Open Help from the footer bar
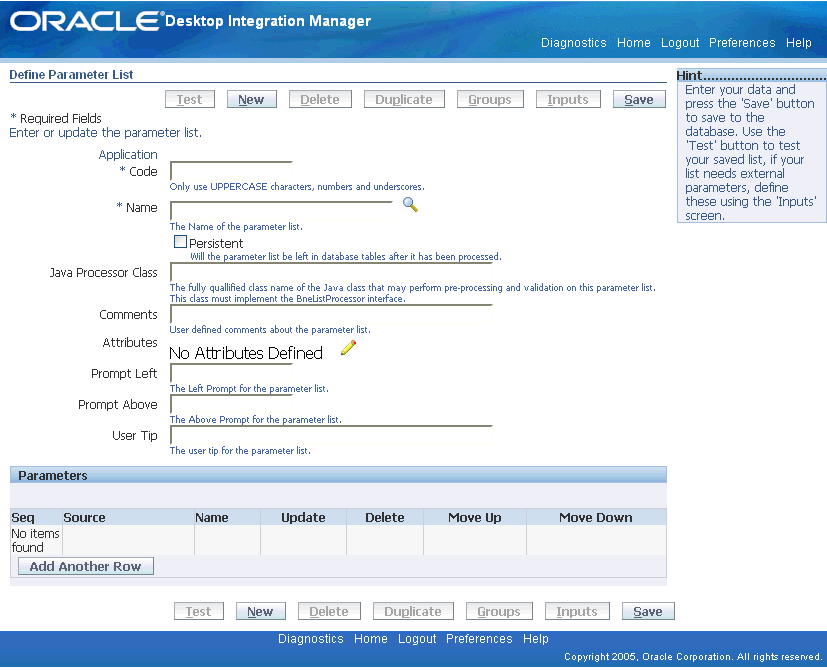827x670 pixels. 536,638
